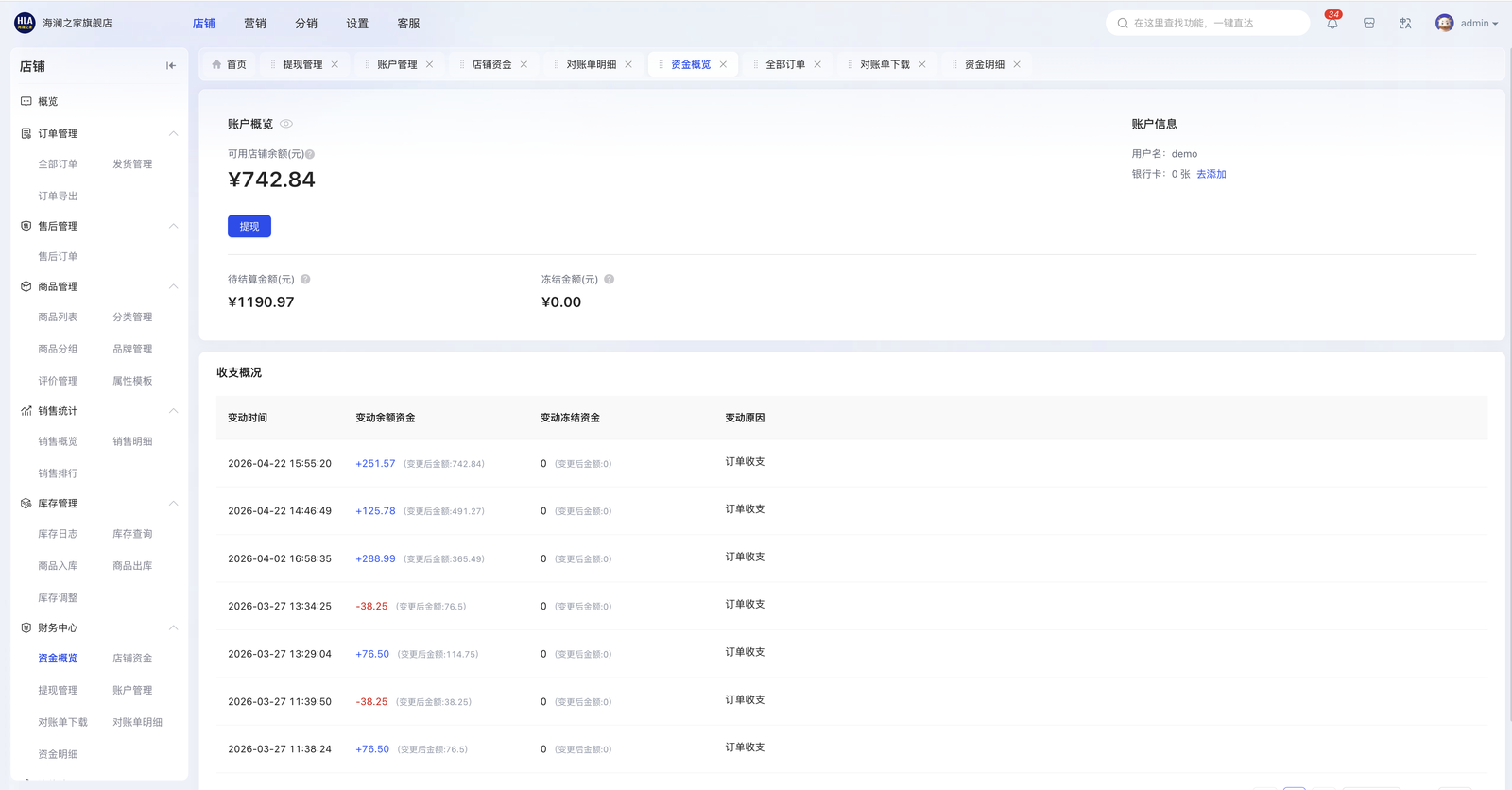Click the language translate icon
Viewport: 1512px width, 790px height.
(1405, 24)
